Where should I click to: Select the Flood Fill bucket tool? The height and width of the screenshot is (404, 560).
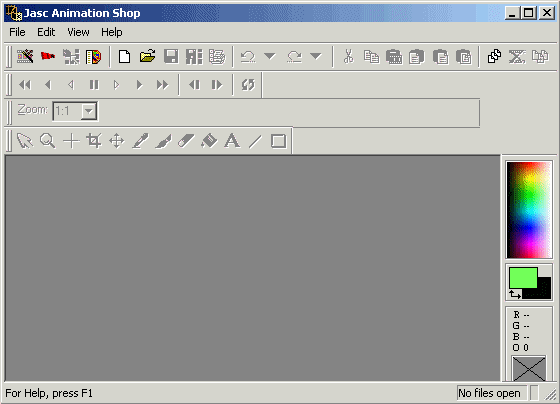[209, 141]
